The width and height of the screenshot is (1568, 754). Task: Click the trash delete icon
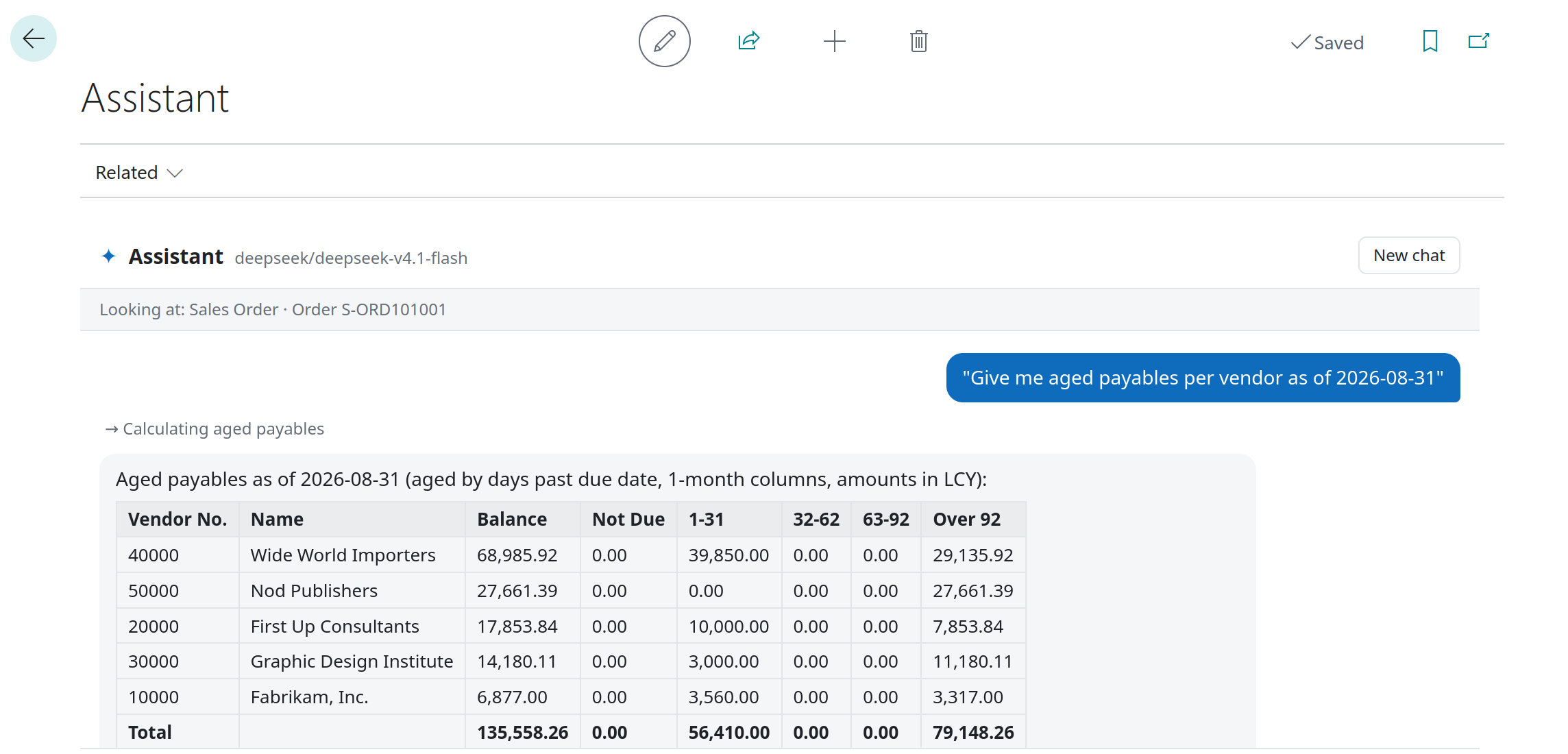(919, 41)
